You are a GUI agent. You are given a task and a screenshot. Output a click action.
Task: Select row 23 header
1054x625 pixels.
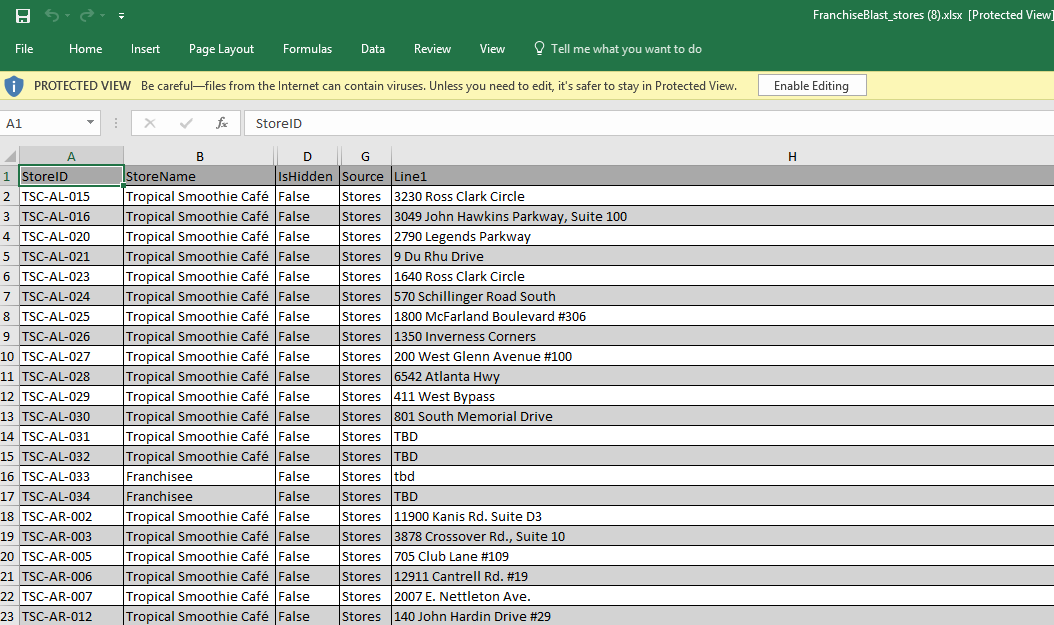[x=9, y=616]
